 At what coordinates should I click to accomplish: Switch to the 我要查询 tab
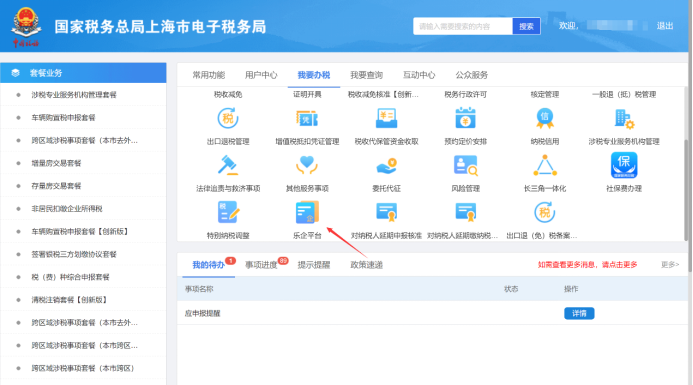pyautogui.click(x=366, y=75)
